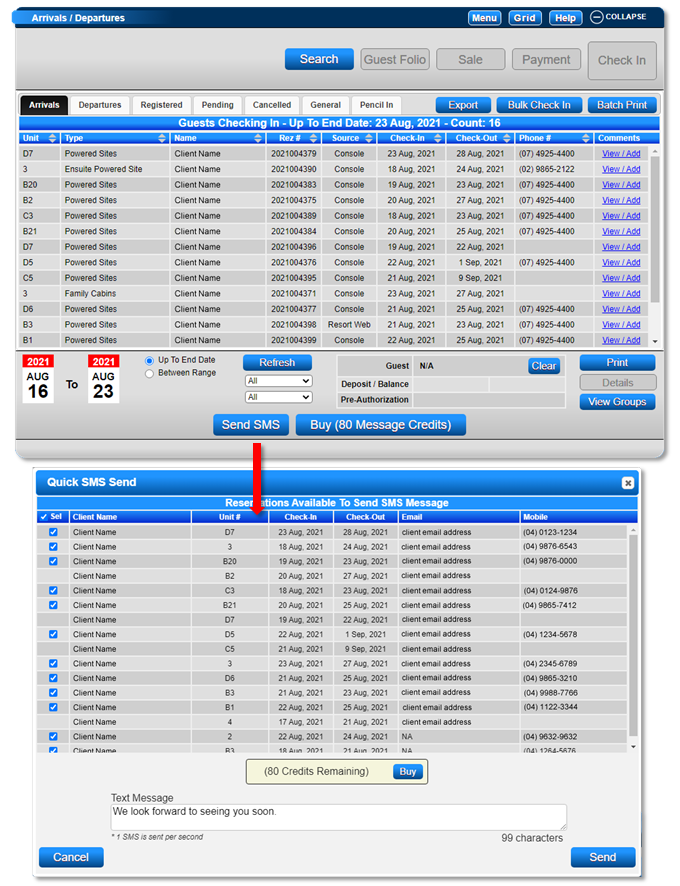Viewport: 680px width, 886px height.
Task: Select the Between Range radio option
Action: (x=149, y=373)
